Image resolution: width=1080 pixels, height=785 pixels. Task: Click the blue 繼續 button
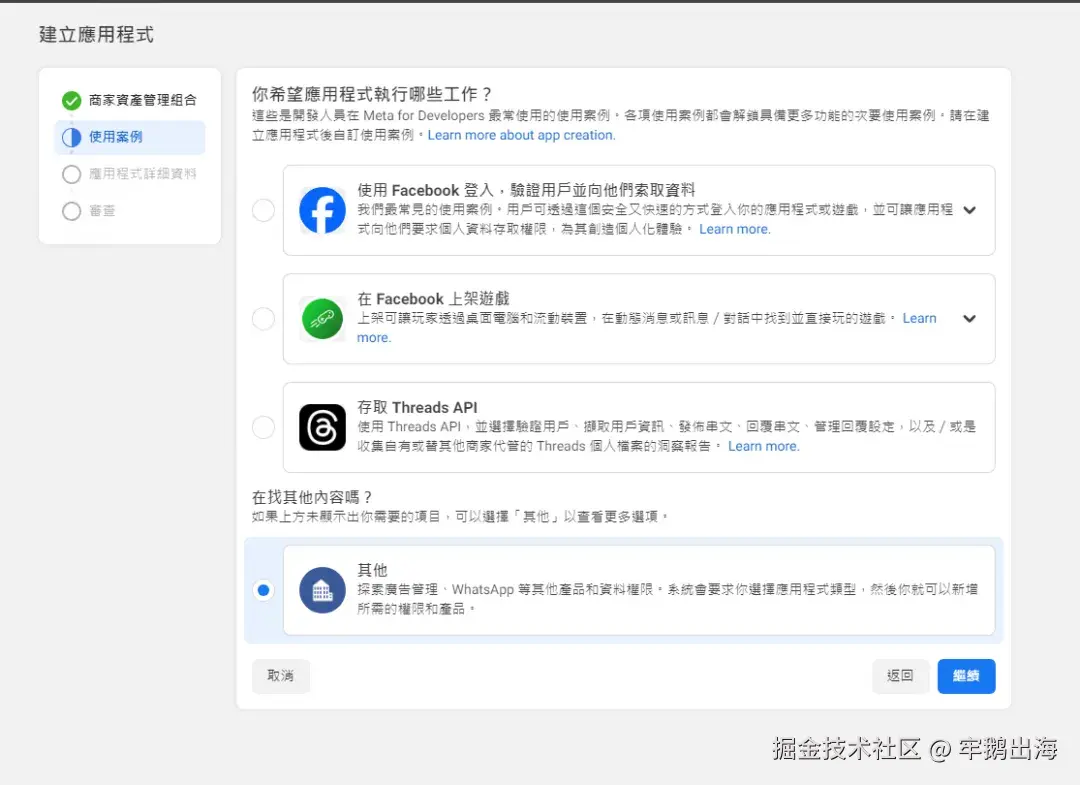pos(966,676)
